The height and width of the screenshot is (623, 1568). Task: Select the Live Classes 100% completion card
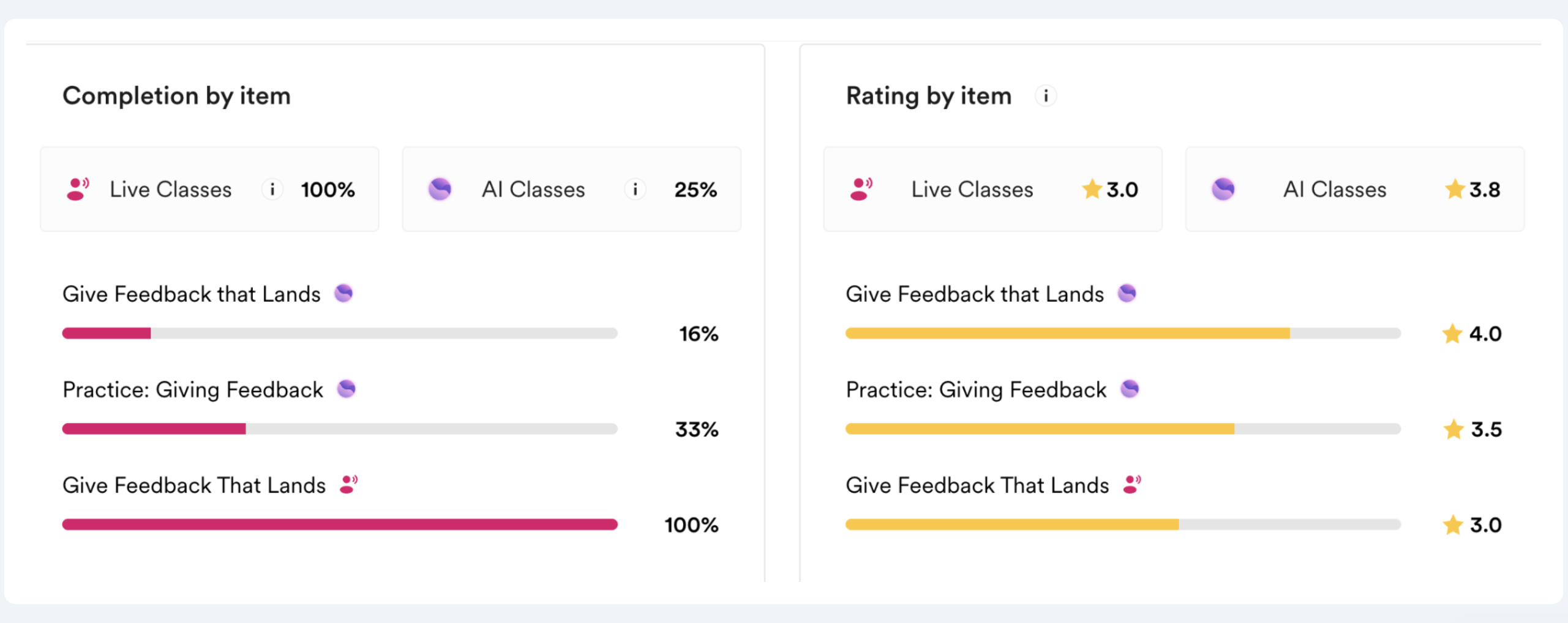coord(209,189)
